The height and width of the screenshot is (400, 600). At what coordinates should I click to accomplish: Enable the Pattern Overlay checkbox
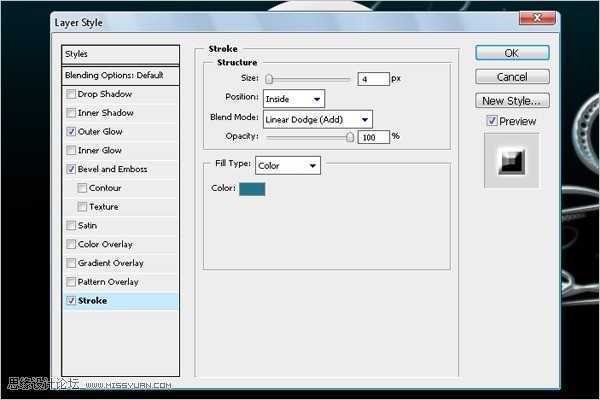[71, 282]
